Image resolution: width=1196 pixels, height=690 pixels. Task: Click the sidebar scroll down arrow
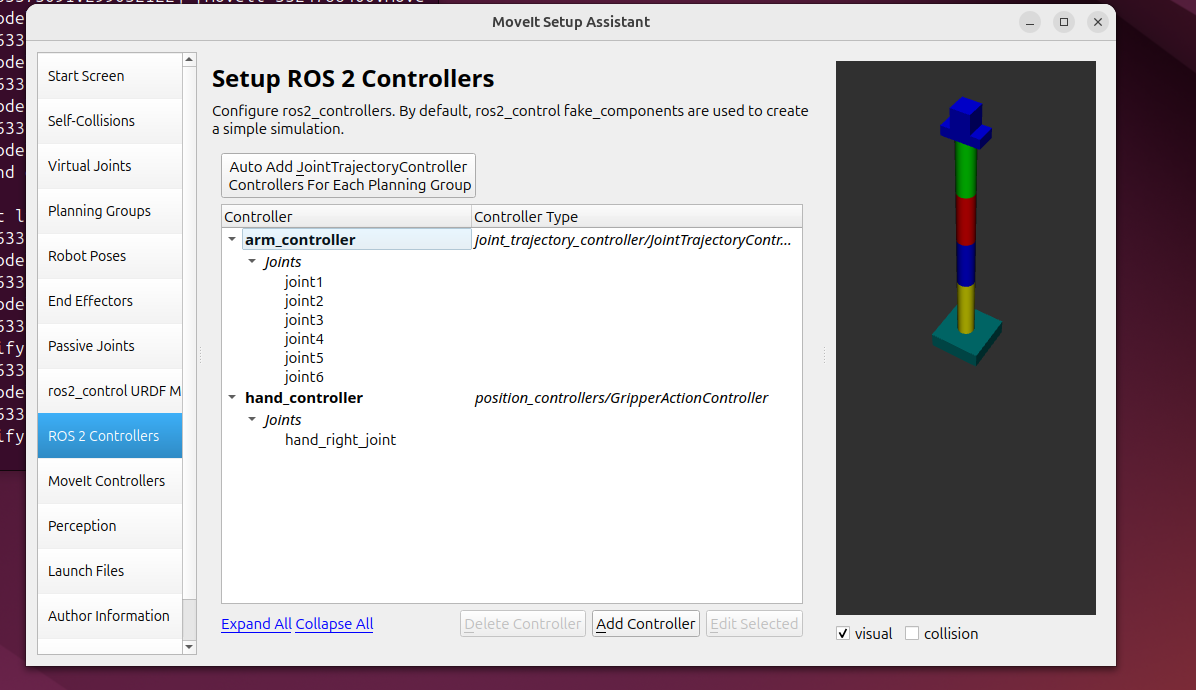pos(189,647)
